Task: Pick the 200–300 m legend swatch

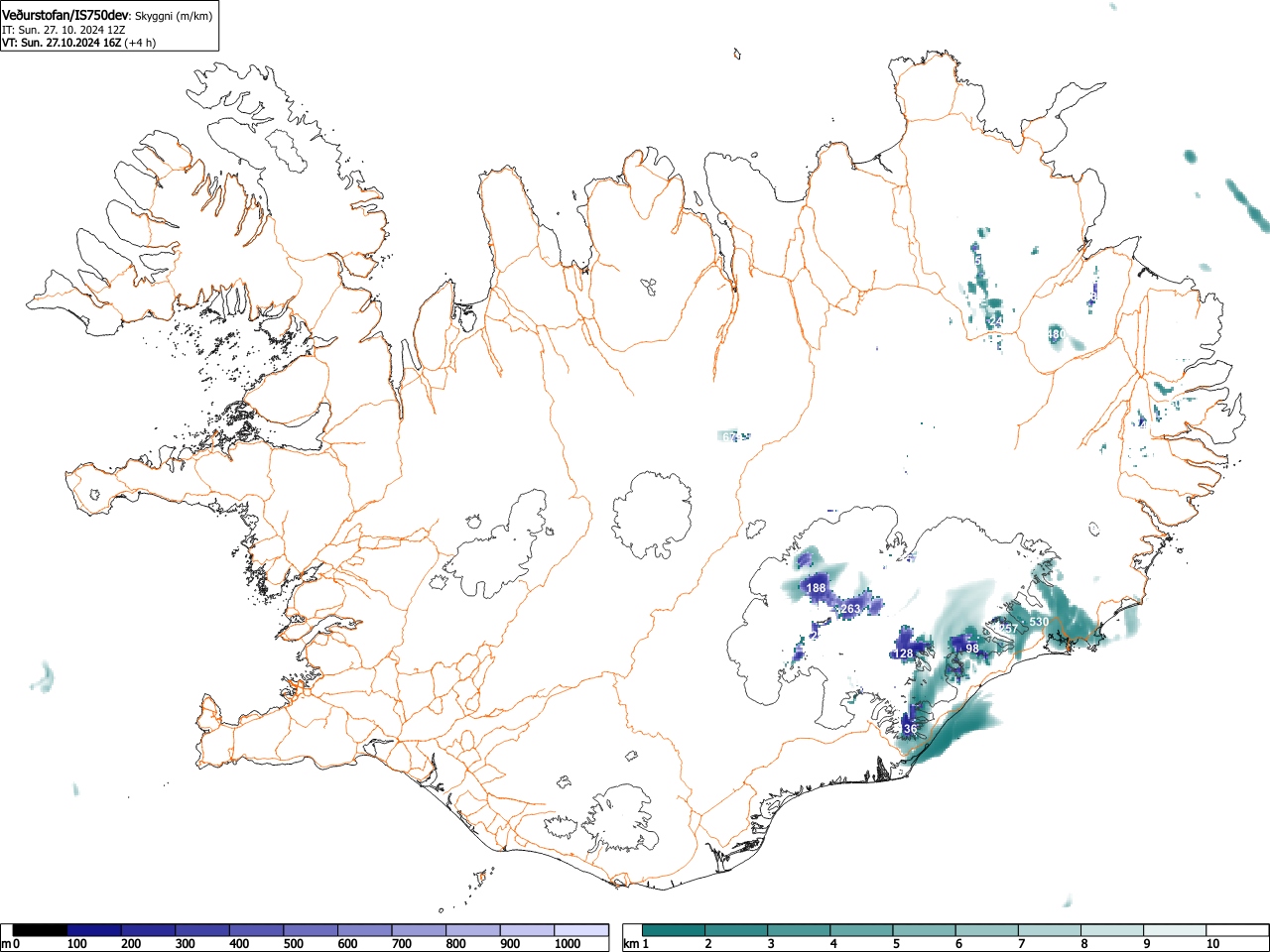Action: click(x=149, y=930)
